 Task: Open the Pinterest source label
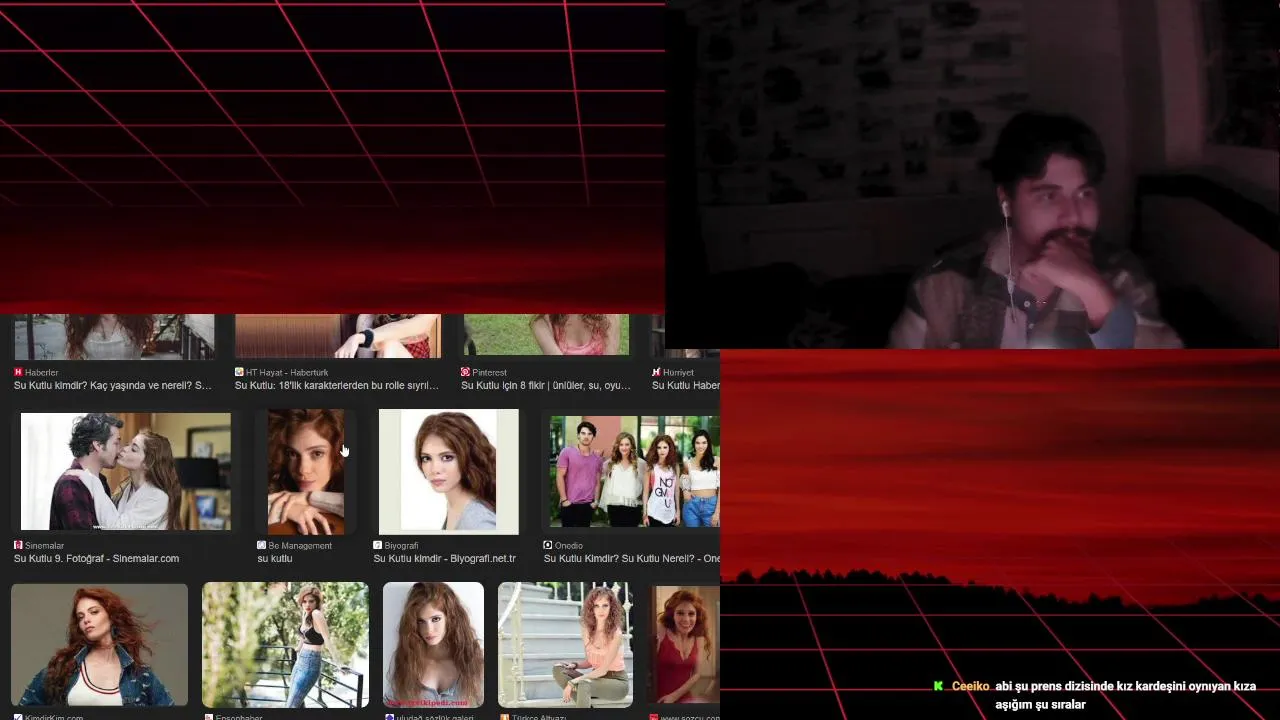click(489, 372)
